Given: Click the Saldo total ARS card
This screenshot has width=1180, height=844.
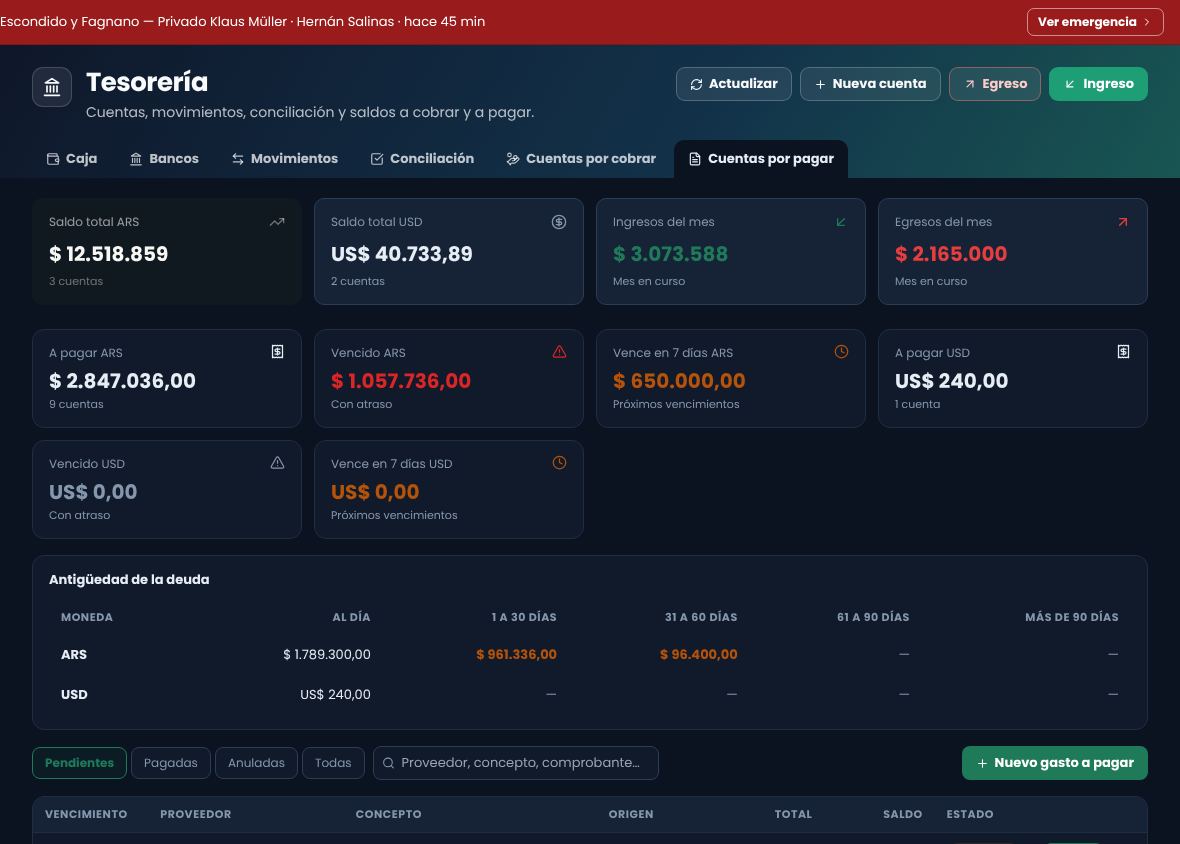Looking at the screenshot, I should (167, 251).
